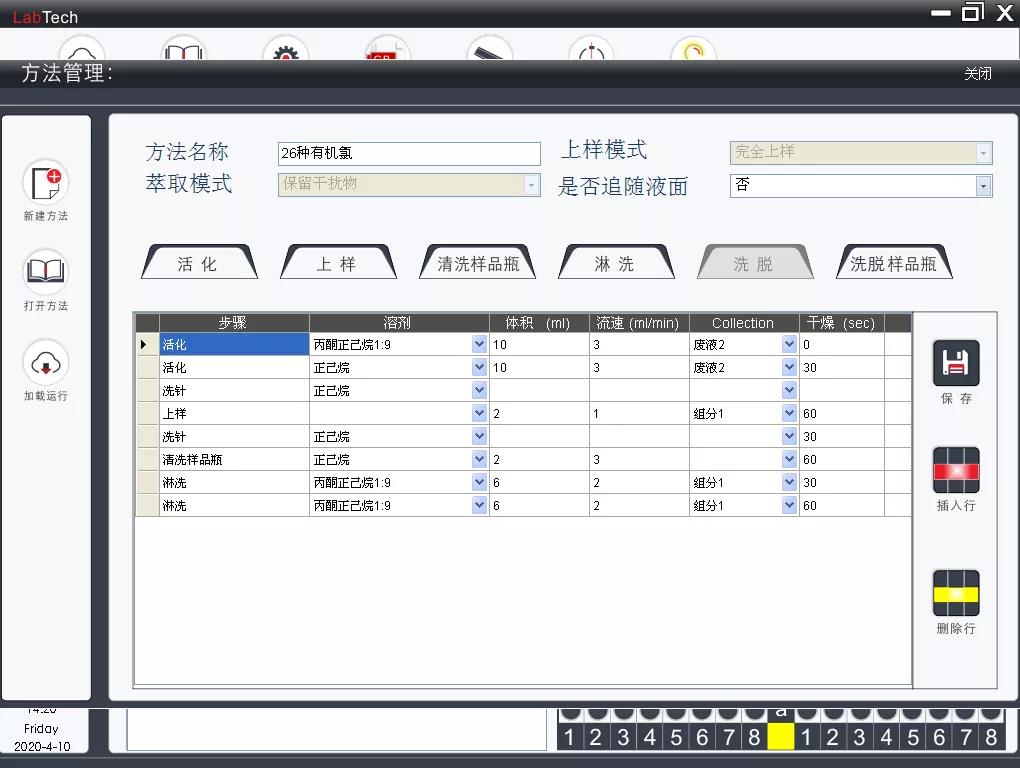Expand the 是否追随液面 dropdown

pos(983,187)
